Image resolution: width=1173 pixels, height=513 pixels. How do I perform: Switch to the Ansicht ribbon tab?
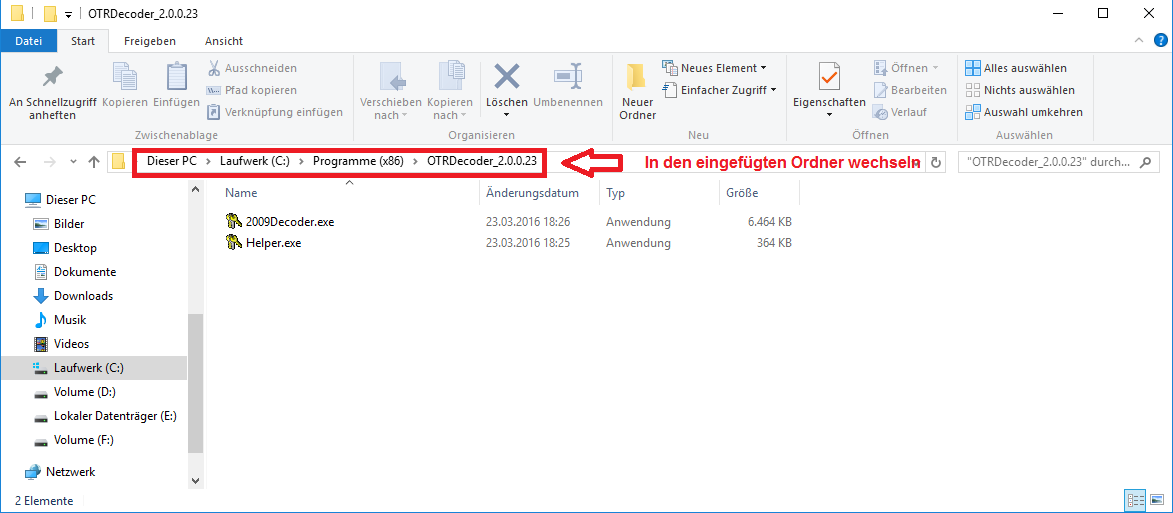tap(223, 41)
